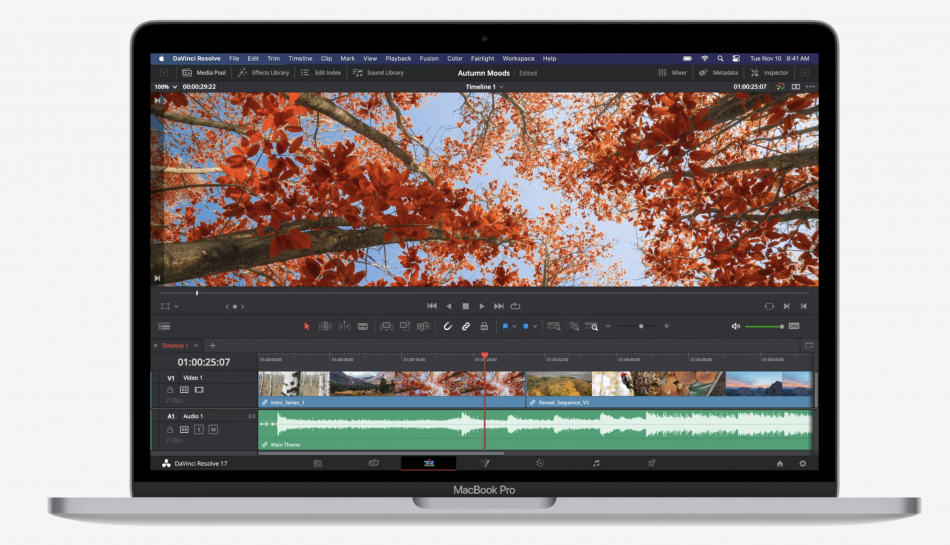The height and width of the screenshot is (545, 950).
Task: Toggle Auto Track Selector on Audio 1
Action: coord(184,429)
